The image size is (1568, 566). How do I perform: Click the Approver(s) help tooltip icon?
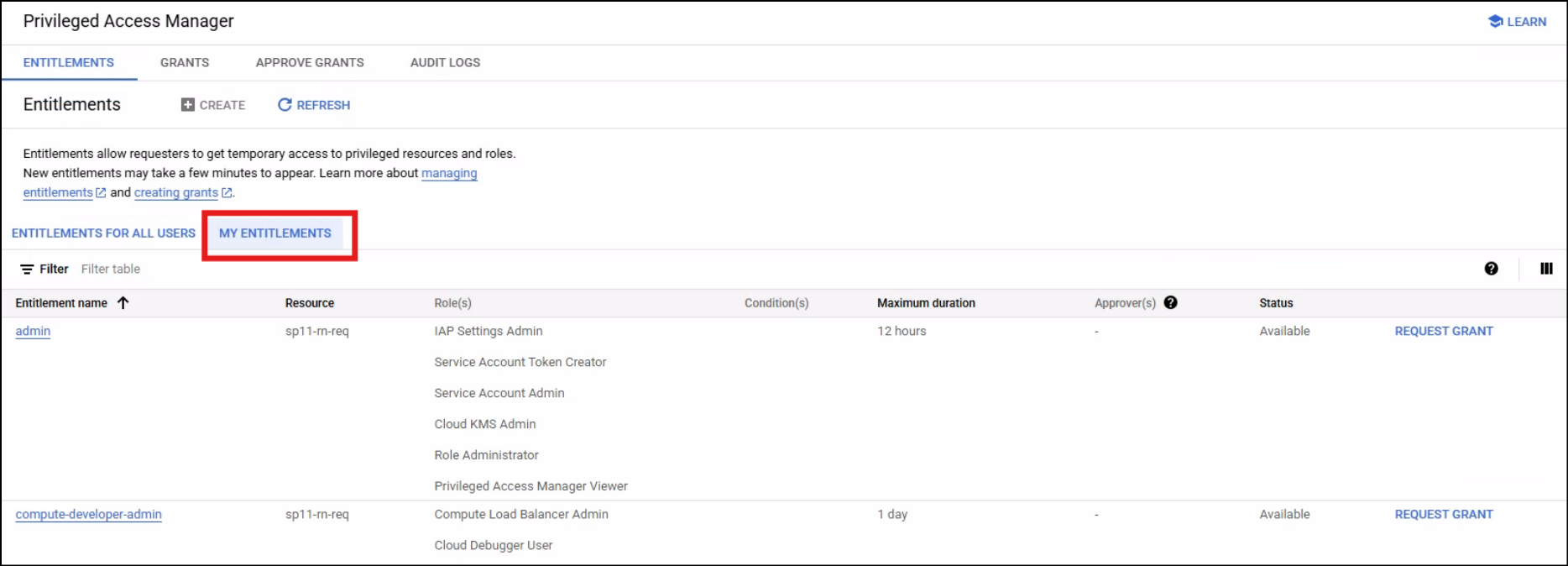[1171, 303]
